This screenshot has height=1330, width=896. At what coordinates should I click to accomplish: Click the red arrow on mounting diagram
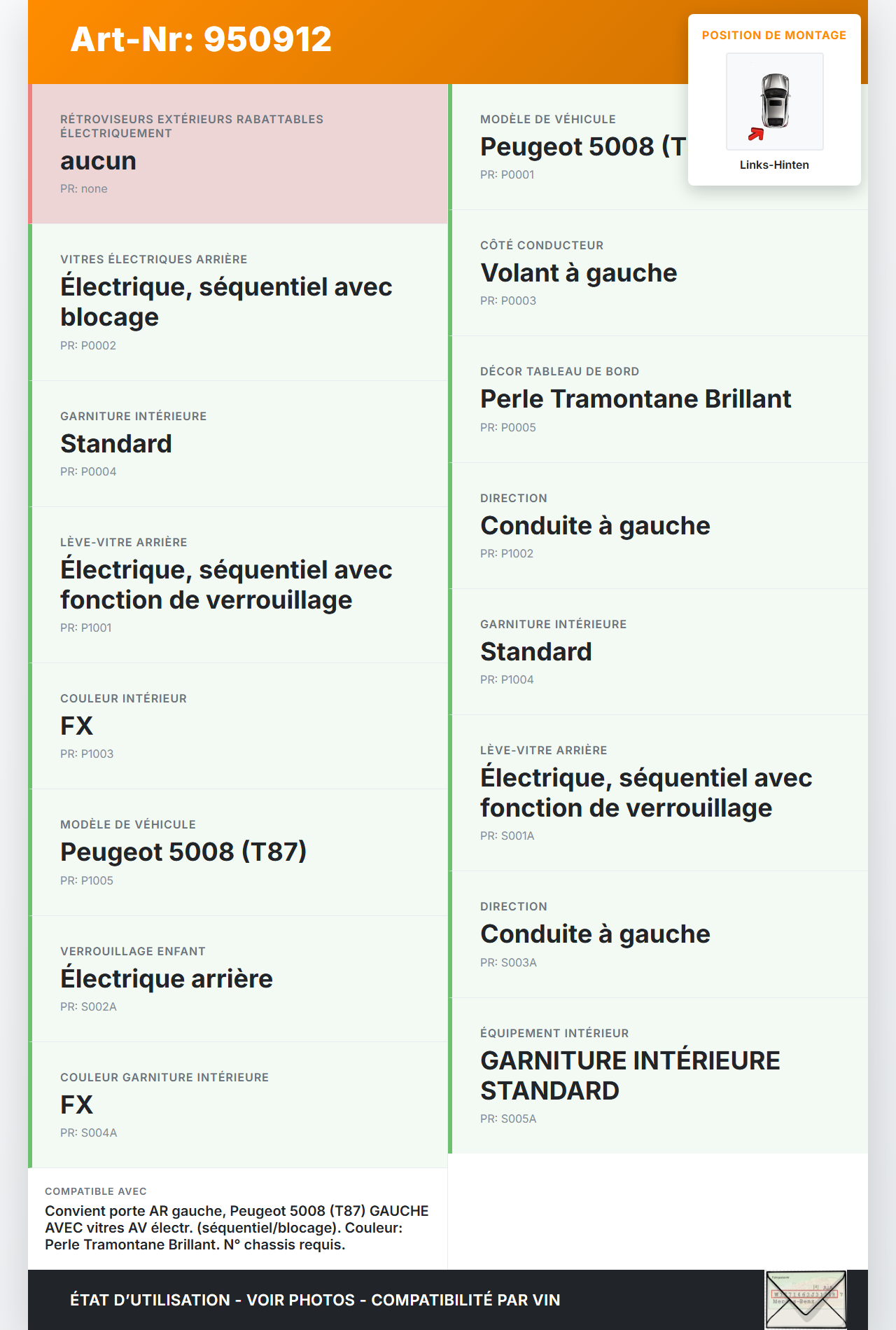[756, 134]
